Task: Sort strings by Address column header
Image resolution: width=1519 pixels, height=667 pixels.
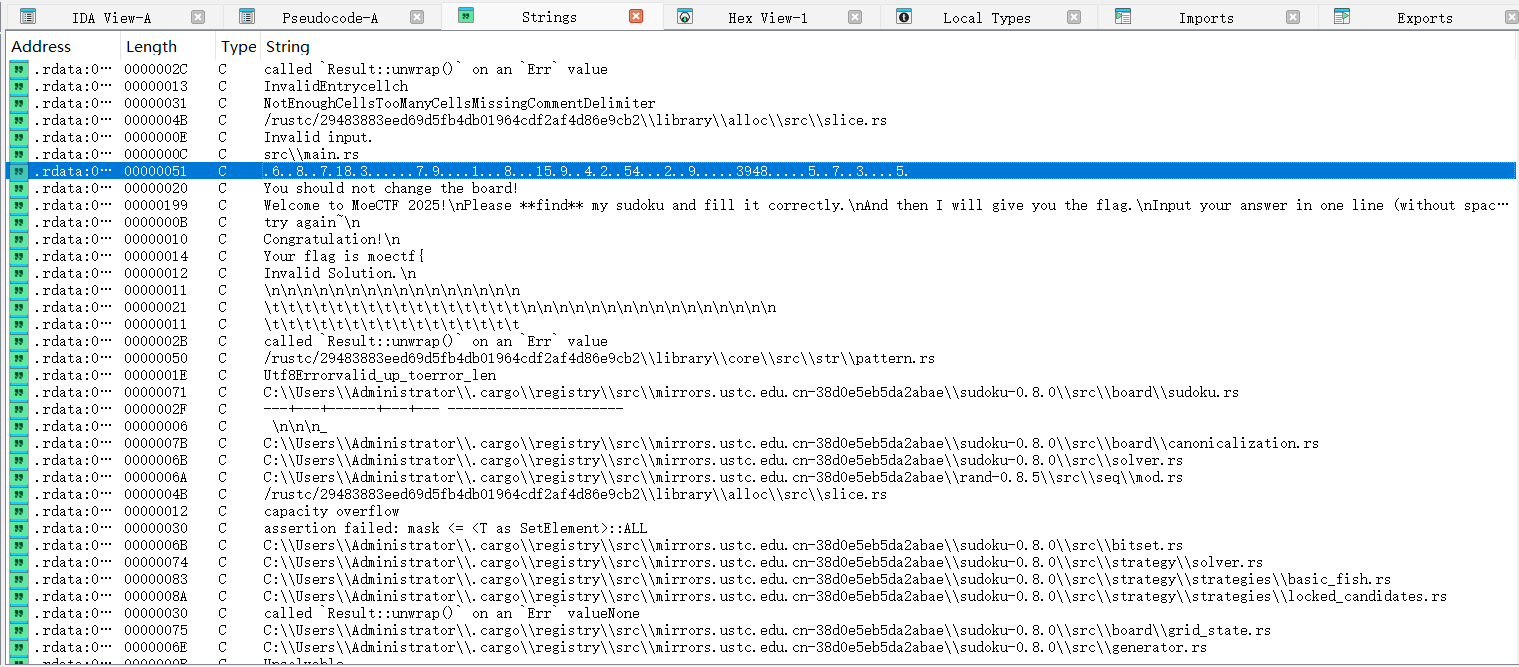Action: pyautogui.click(x=42, y=47)
